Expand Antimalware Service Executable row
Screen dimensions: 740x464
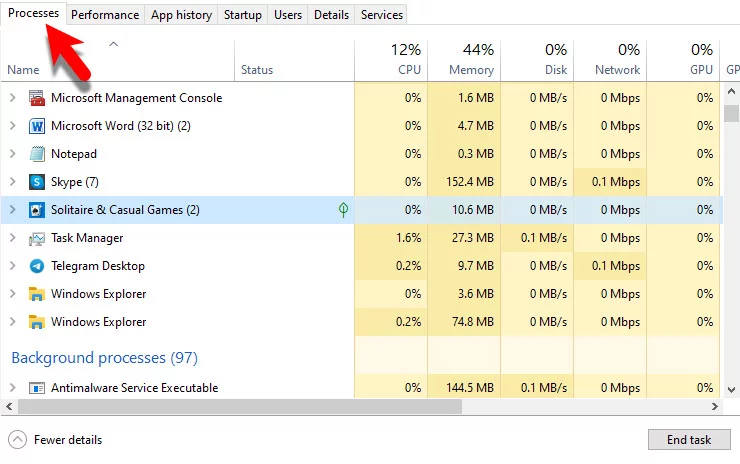(13, 388)
